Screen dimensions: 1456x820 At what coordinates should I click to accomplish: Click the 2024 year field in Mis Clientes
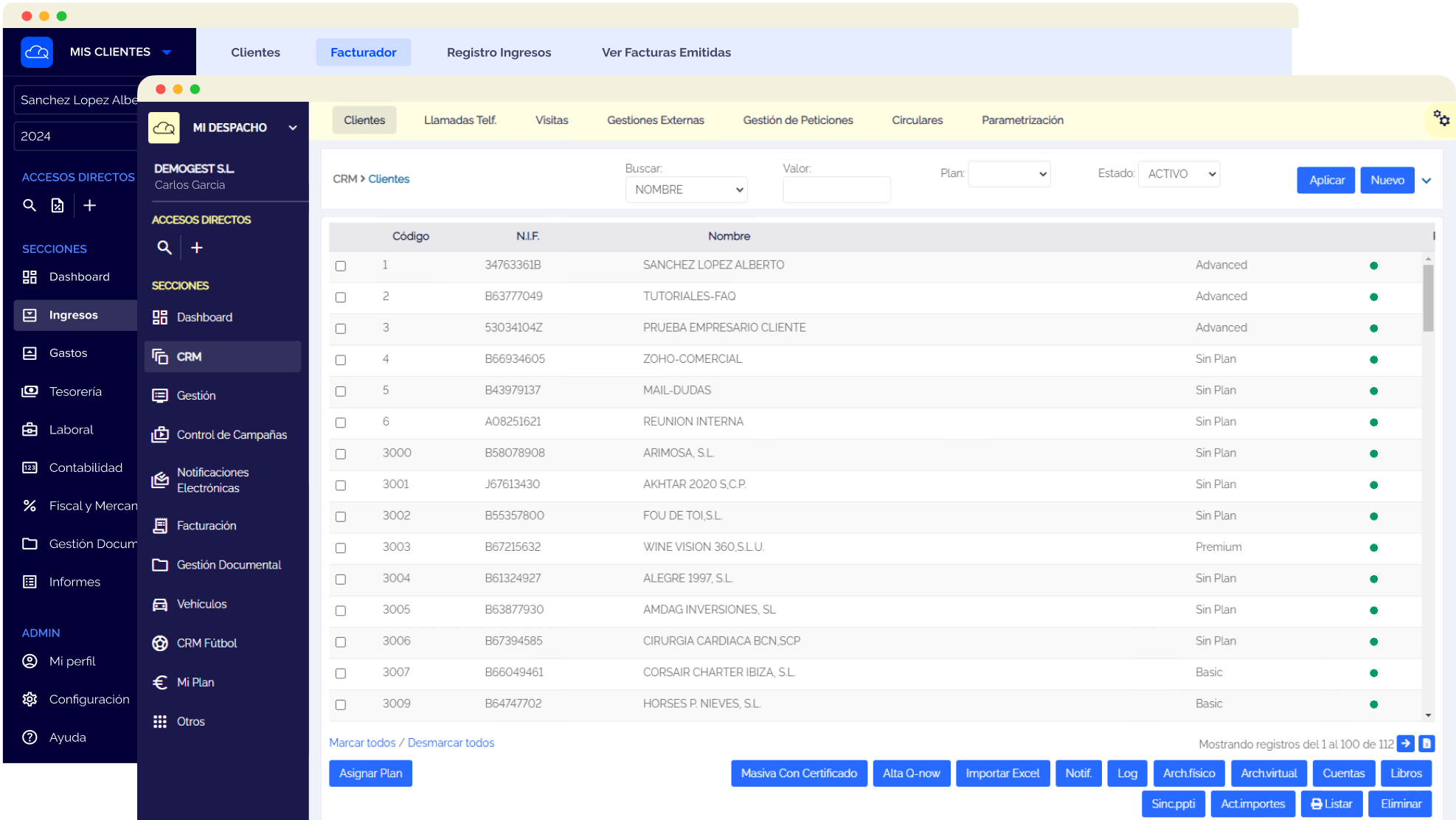pos(75,136)
